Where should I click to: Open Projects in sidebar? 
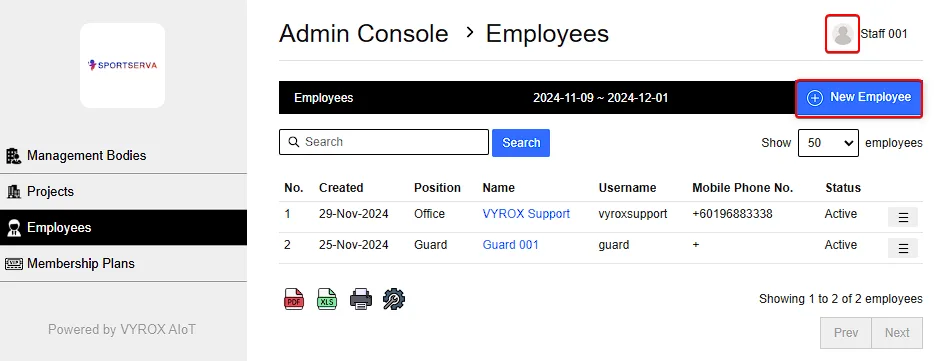124,192
